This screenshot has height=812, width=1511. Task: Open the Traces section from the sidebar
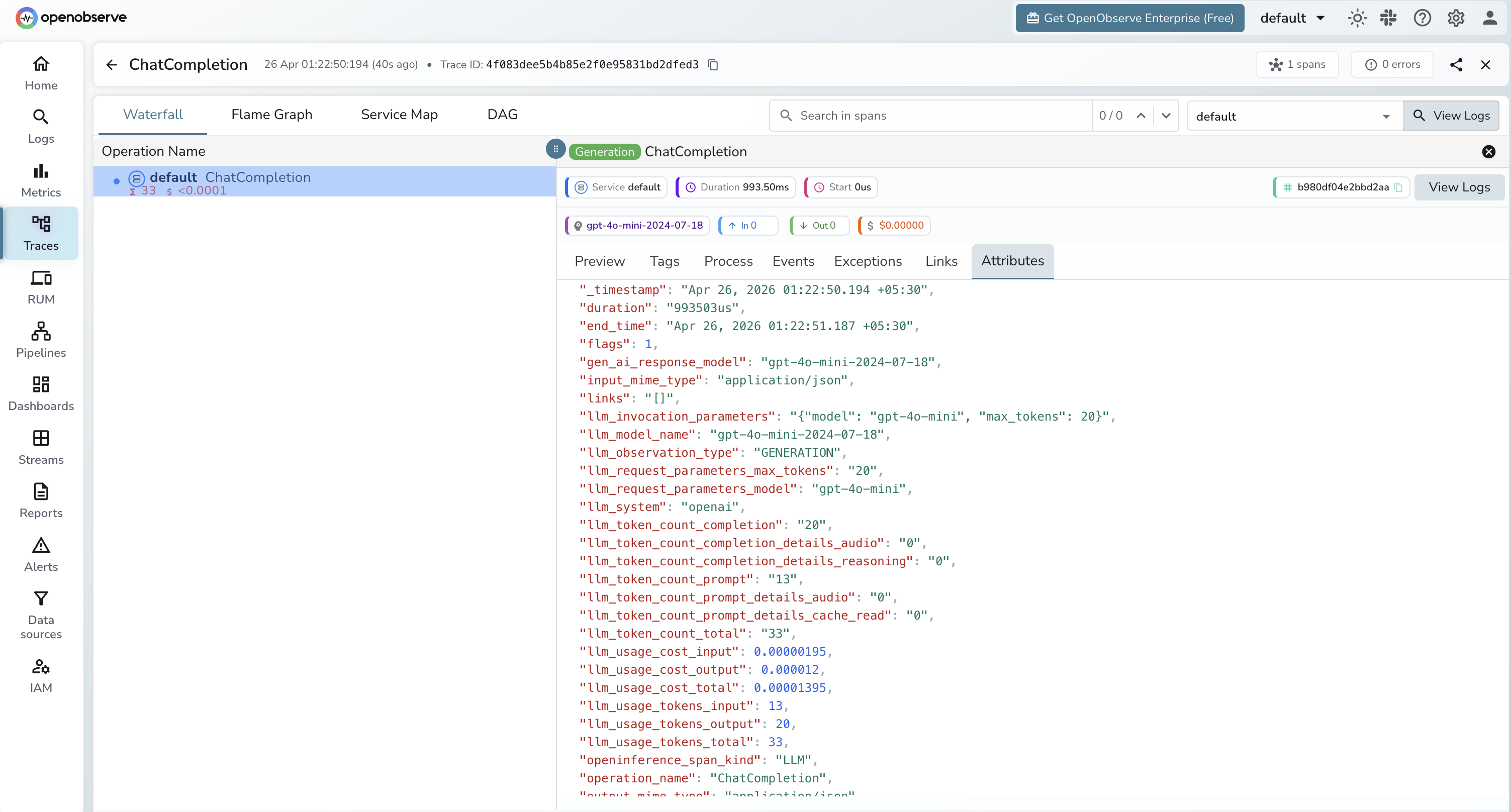tap(41, 233)
